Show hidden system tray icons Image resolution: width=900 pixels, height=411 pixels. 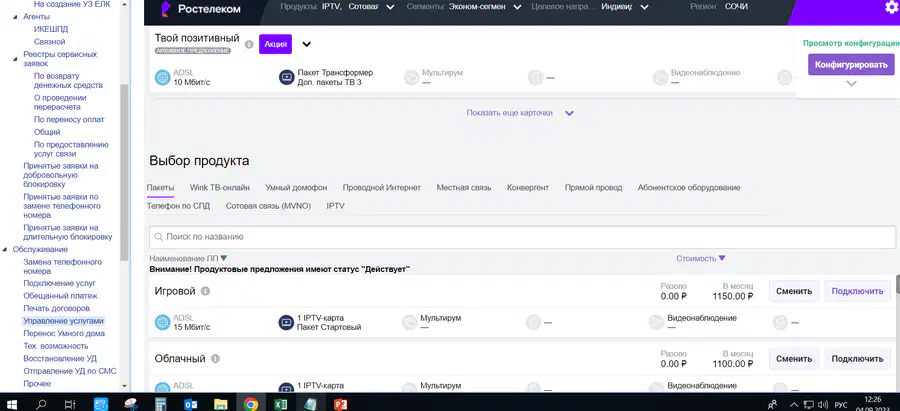pyautogui.click(x=794, y=404)
